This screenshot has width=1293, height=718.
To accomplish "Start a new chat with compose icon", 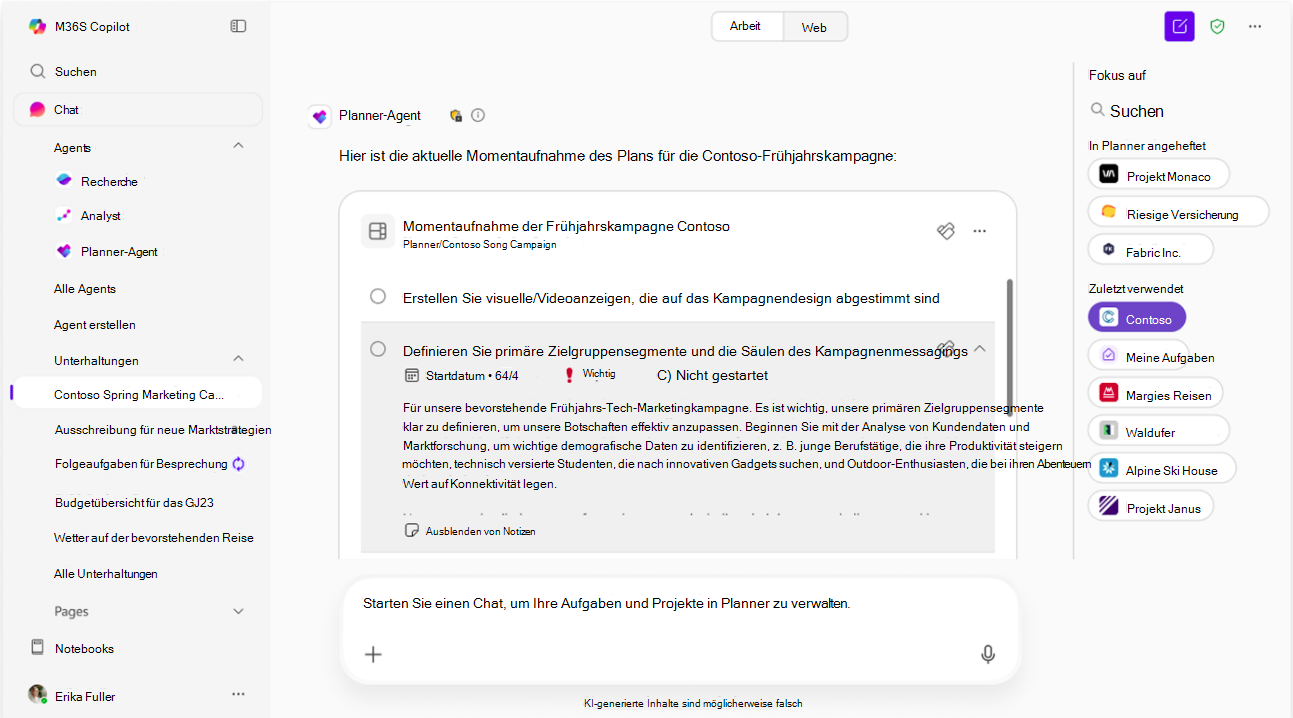I will click(x=1180, y=27).
